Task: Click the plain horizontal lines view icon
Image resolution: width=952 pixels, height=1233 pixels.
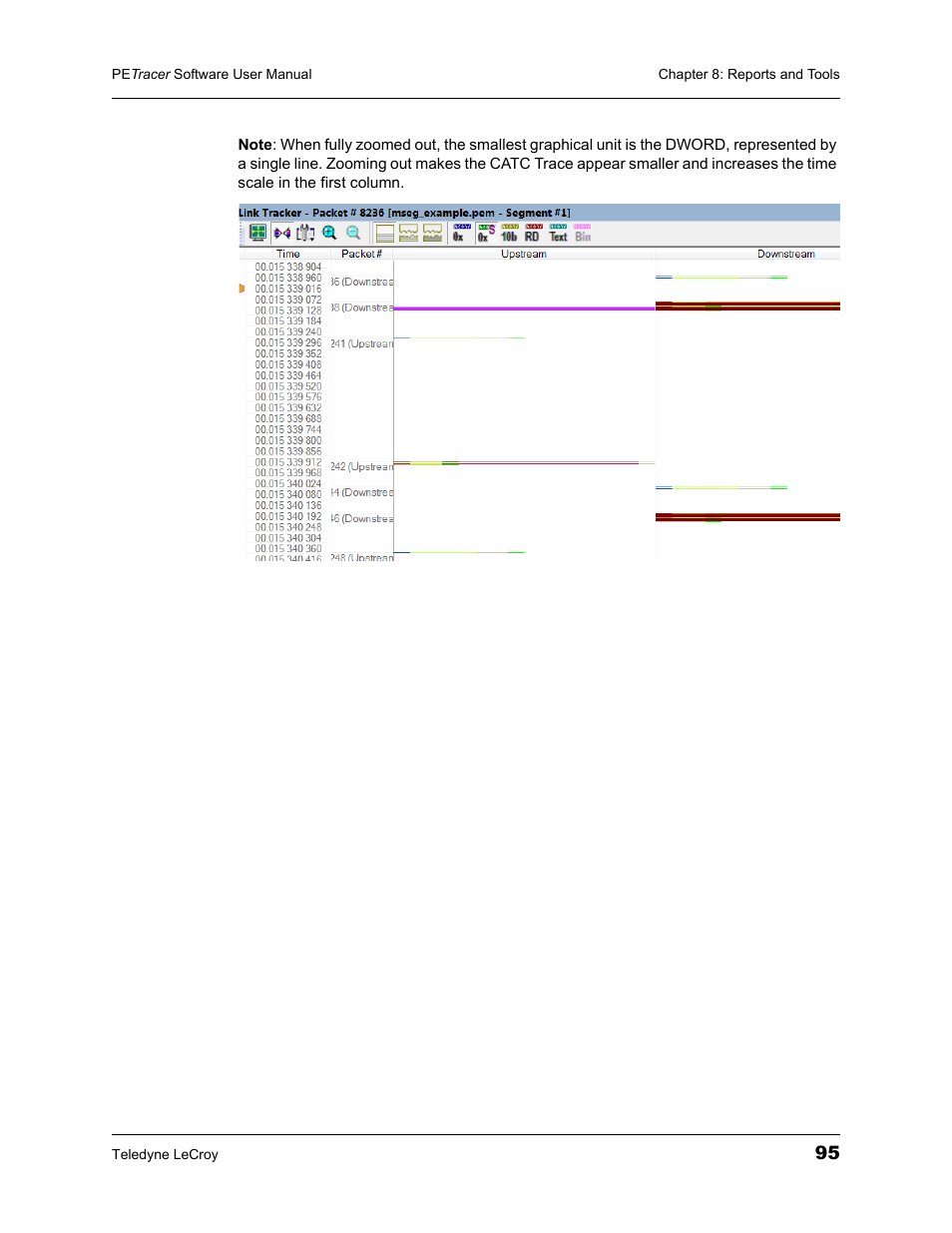Action: click(x=385, y=234)
